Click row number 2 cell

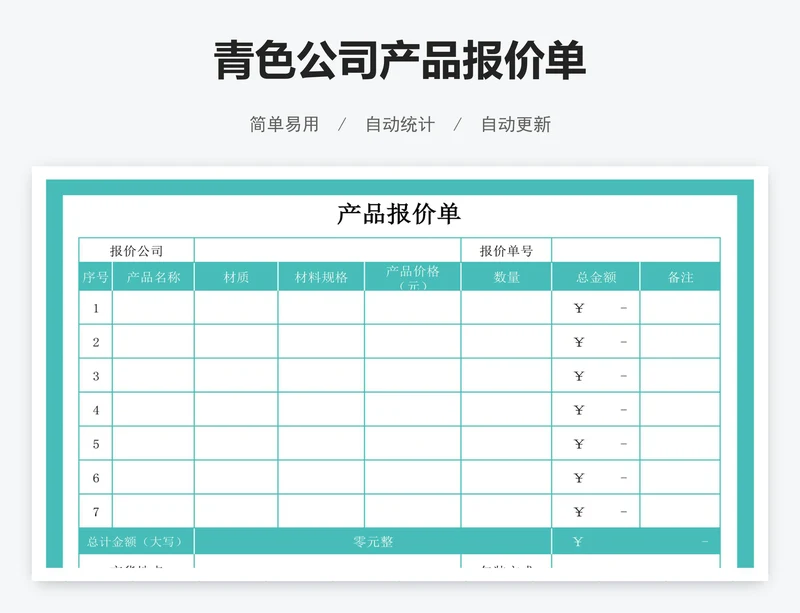[x=95, y=341]
